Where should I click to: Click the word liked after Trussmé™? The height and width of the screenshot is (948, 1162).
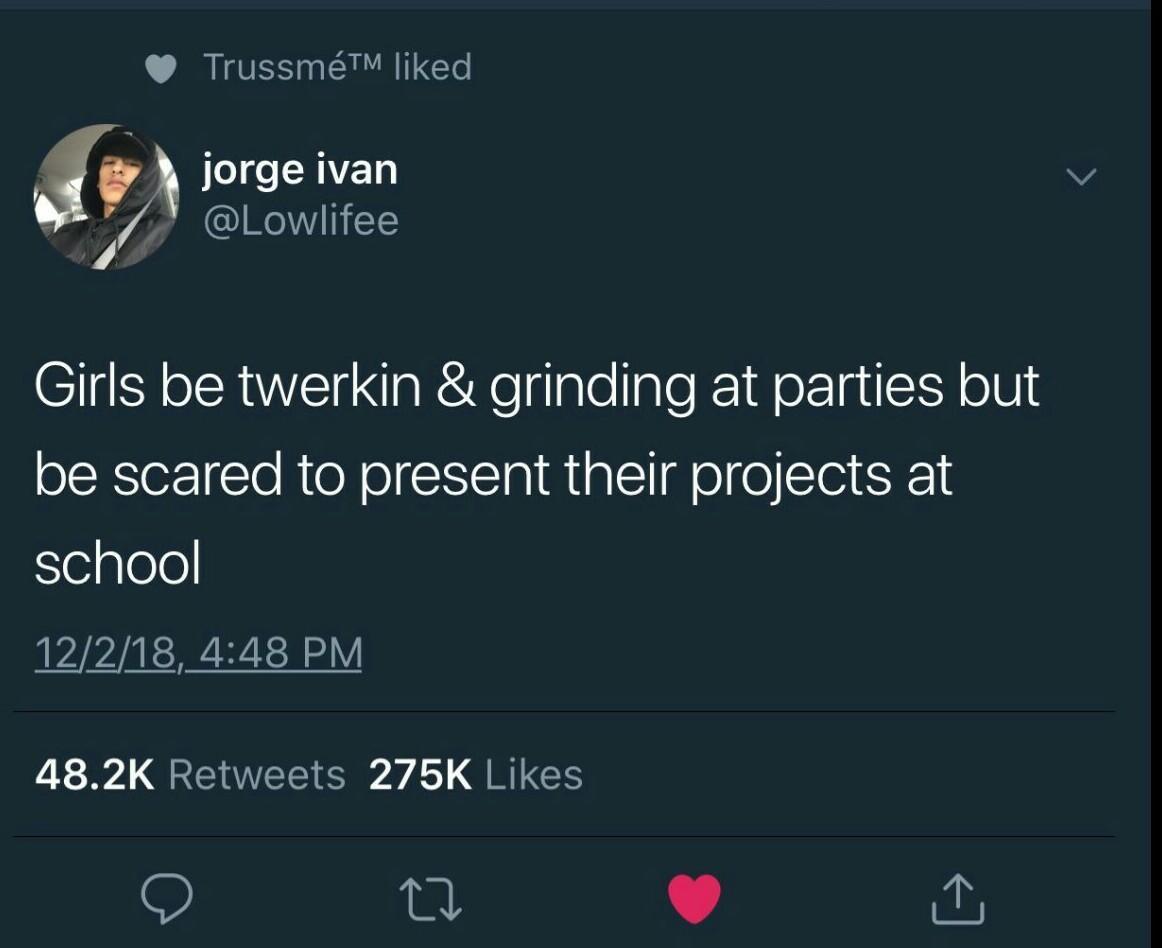[x=433, y=67]
